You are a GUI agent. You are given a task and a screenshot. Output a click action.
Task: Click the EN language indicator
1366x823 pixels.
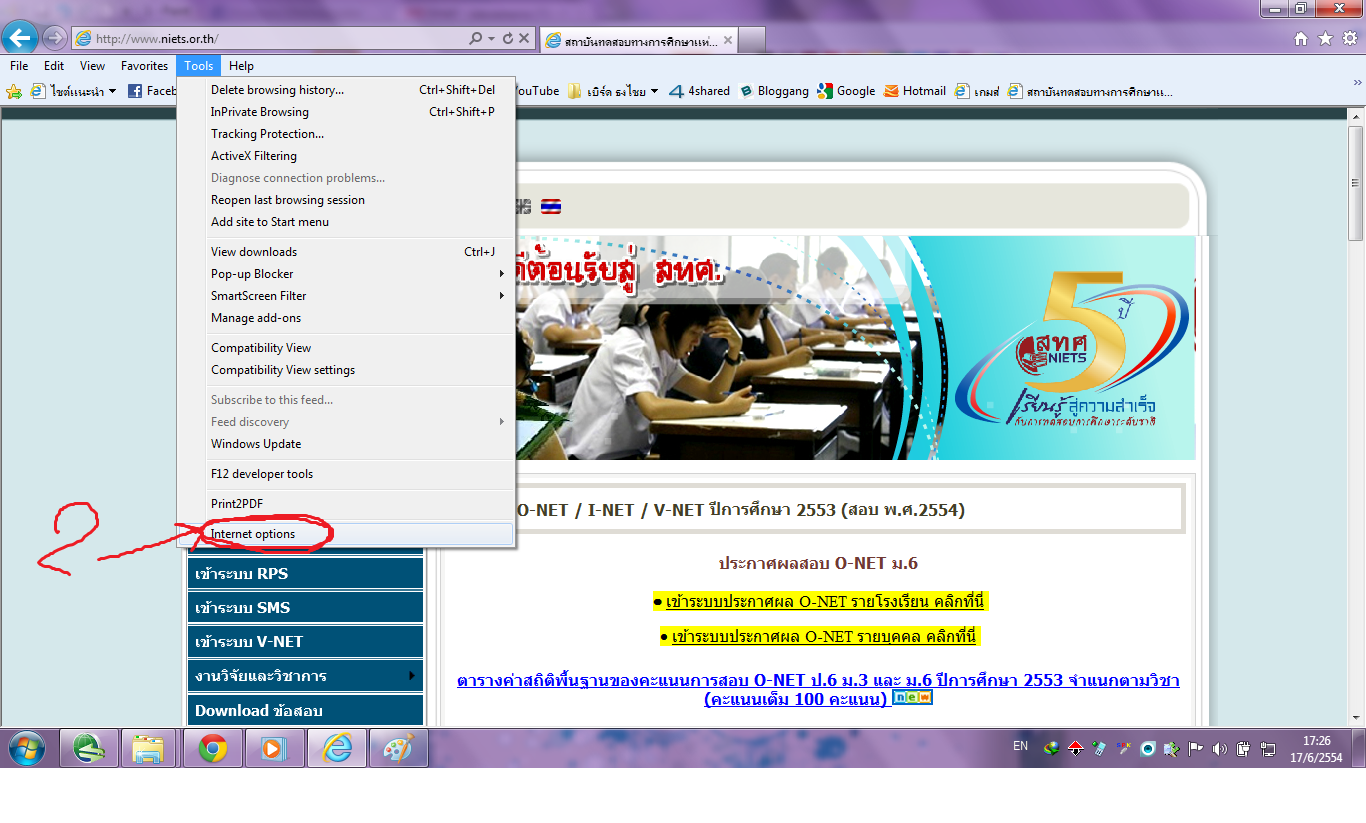click(x=1020, y=745)
